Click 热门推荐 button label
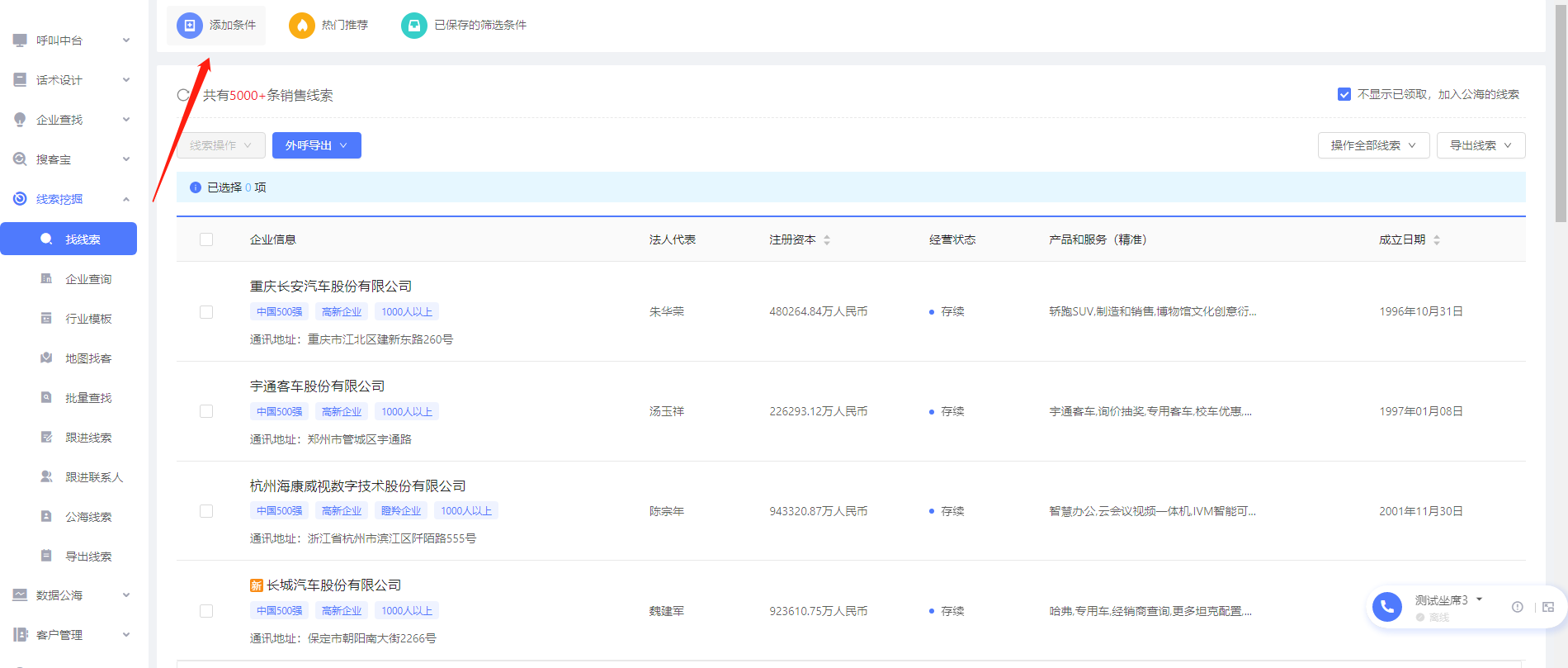The height and width of the screenshot is (668, 1568). coord(345,26)
